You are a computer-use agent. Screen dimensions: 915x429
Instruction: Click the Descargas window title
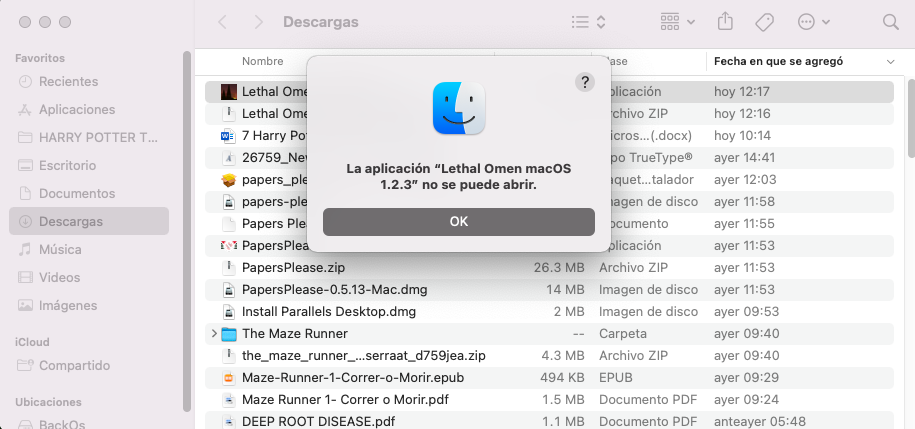click(x=320, y=22)
